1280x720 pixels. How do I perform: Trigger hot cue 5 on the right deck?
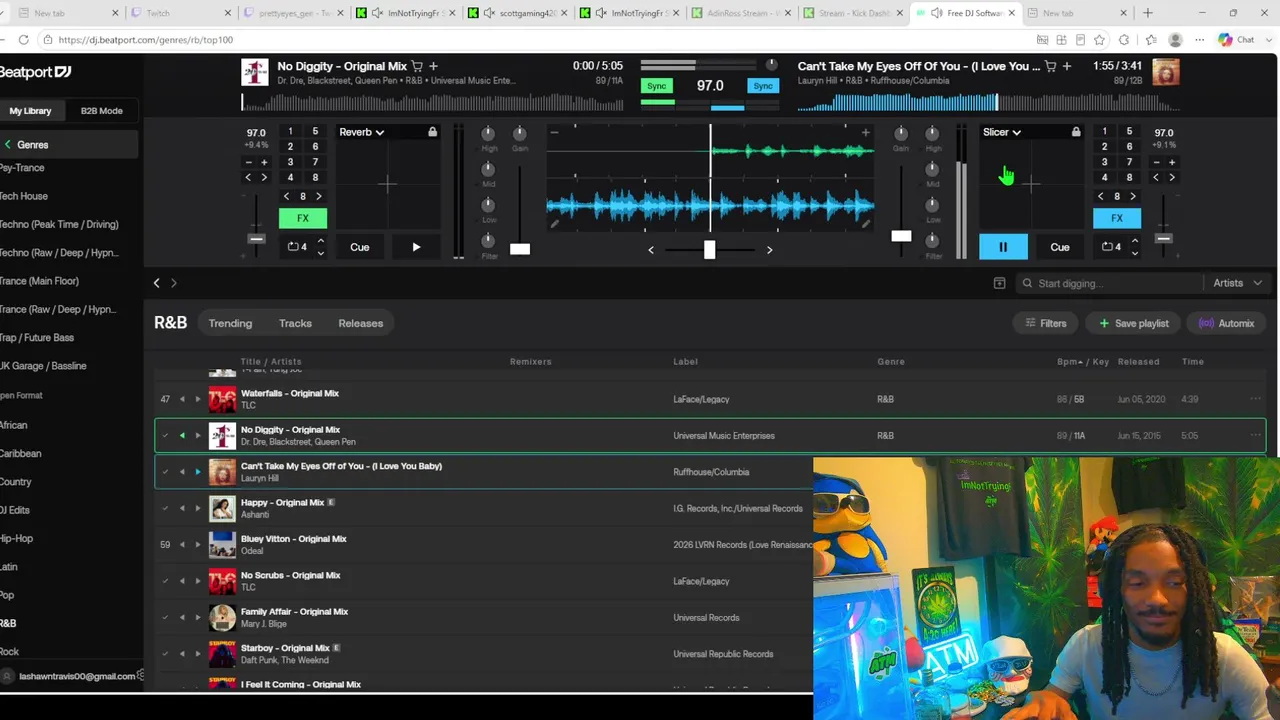1129,131
